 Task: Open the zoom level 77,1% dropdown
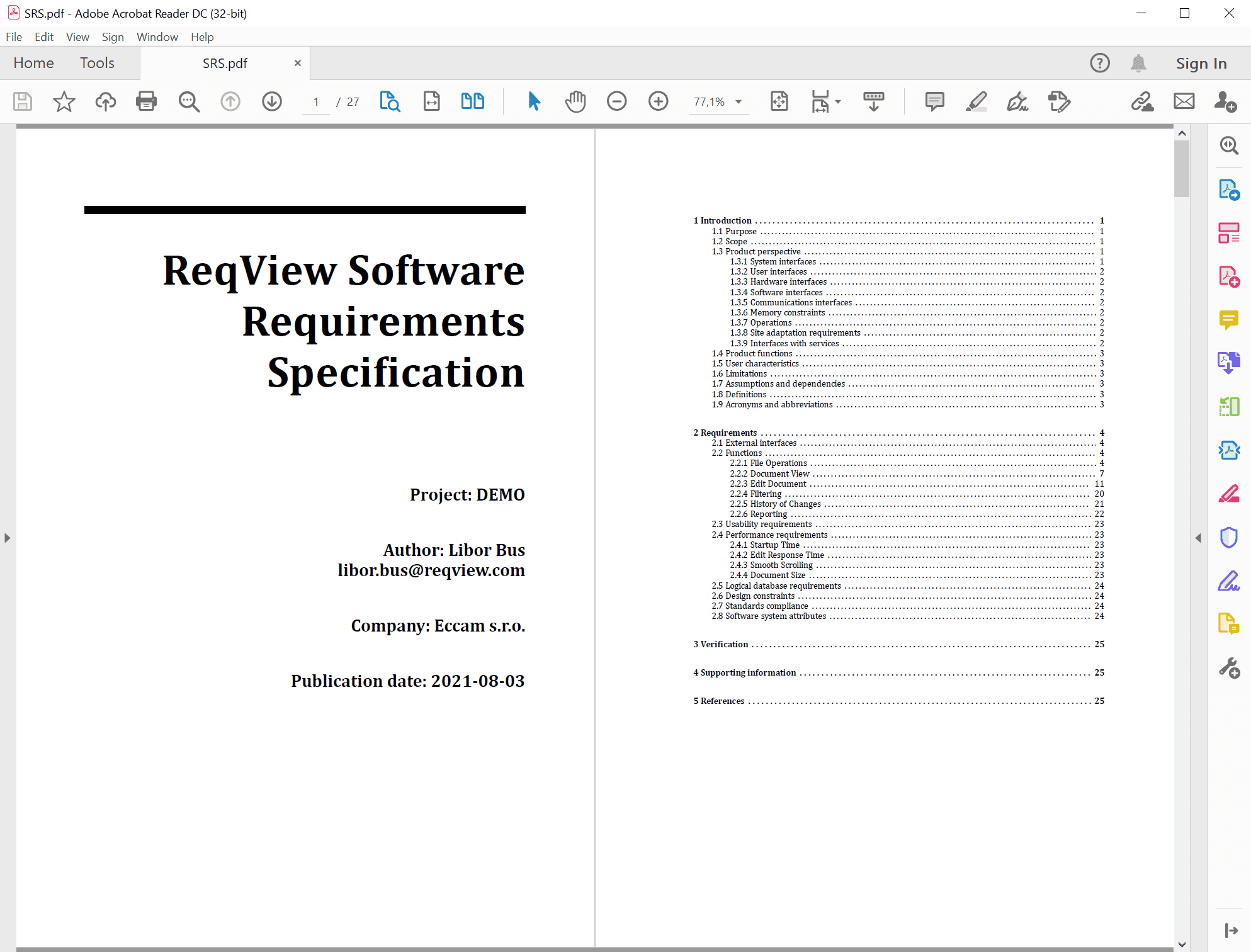[x=739, y=102]
